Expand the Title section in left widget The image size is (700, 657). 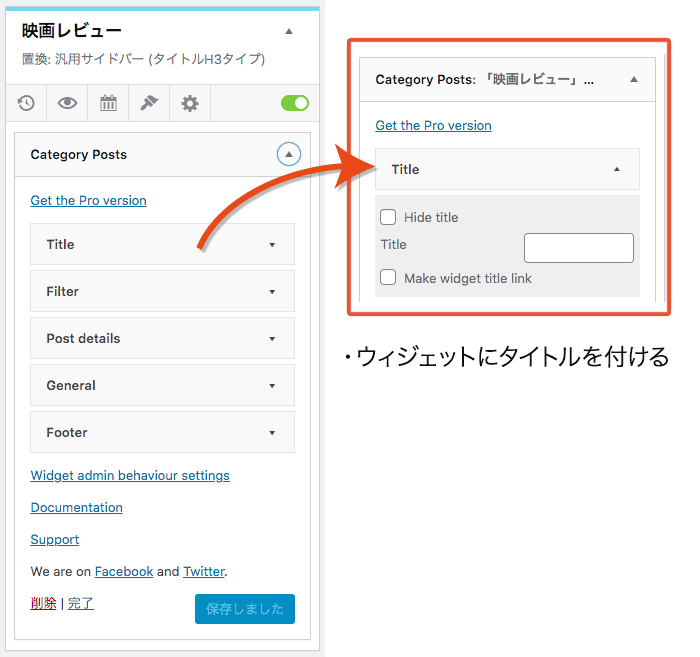(162, 244)
